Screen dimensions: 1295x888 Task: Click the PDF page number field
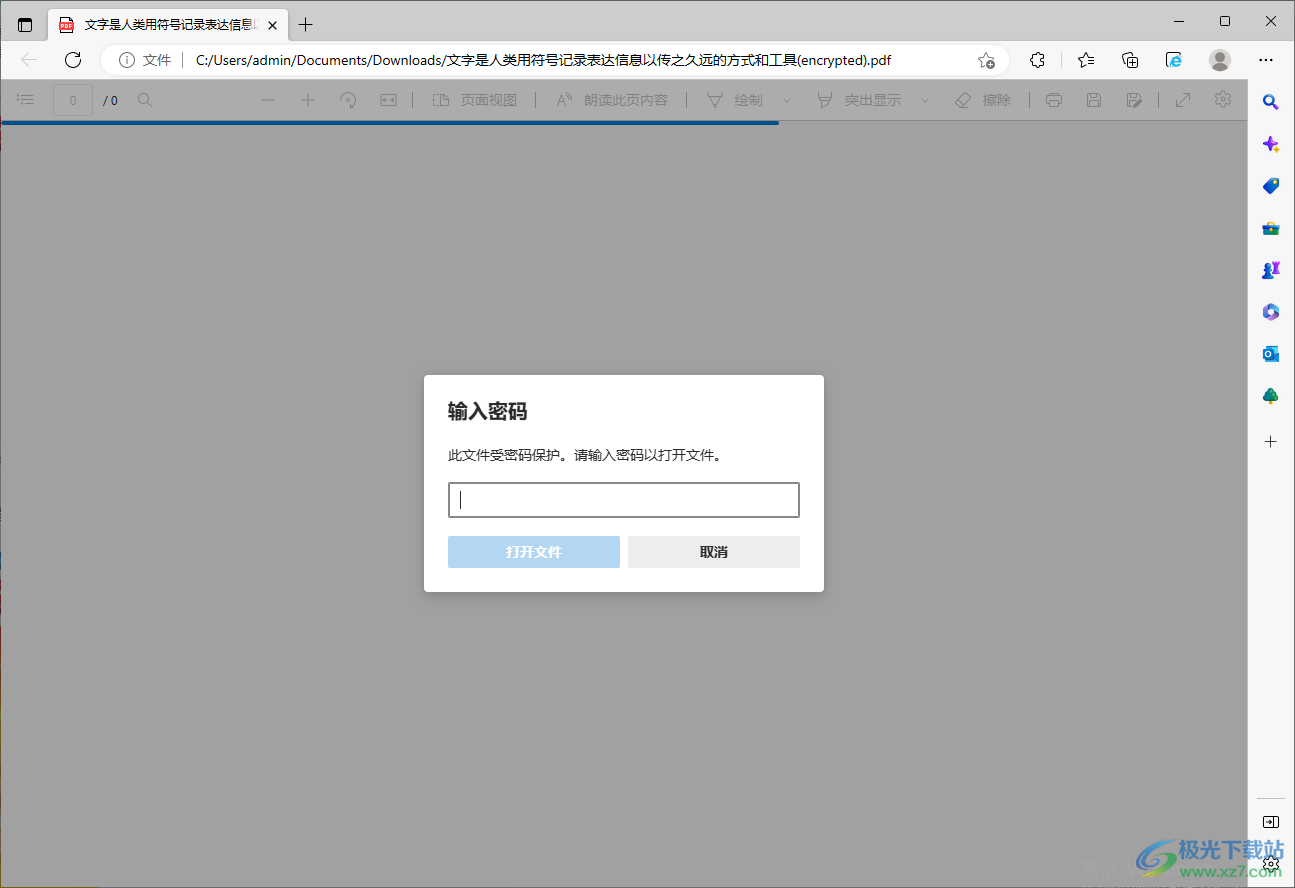[x=73, y=100]
